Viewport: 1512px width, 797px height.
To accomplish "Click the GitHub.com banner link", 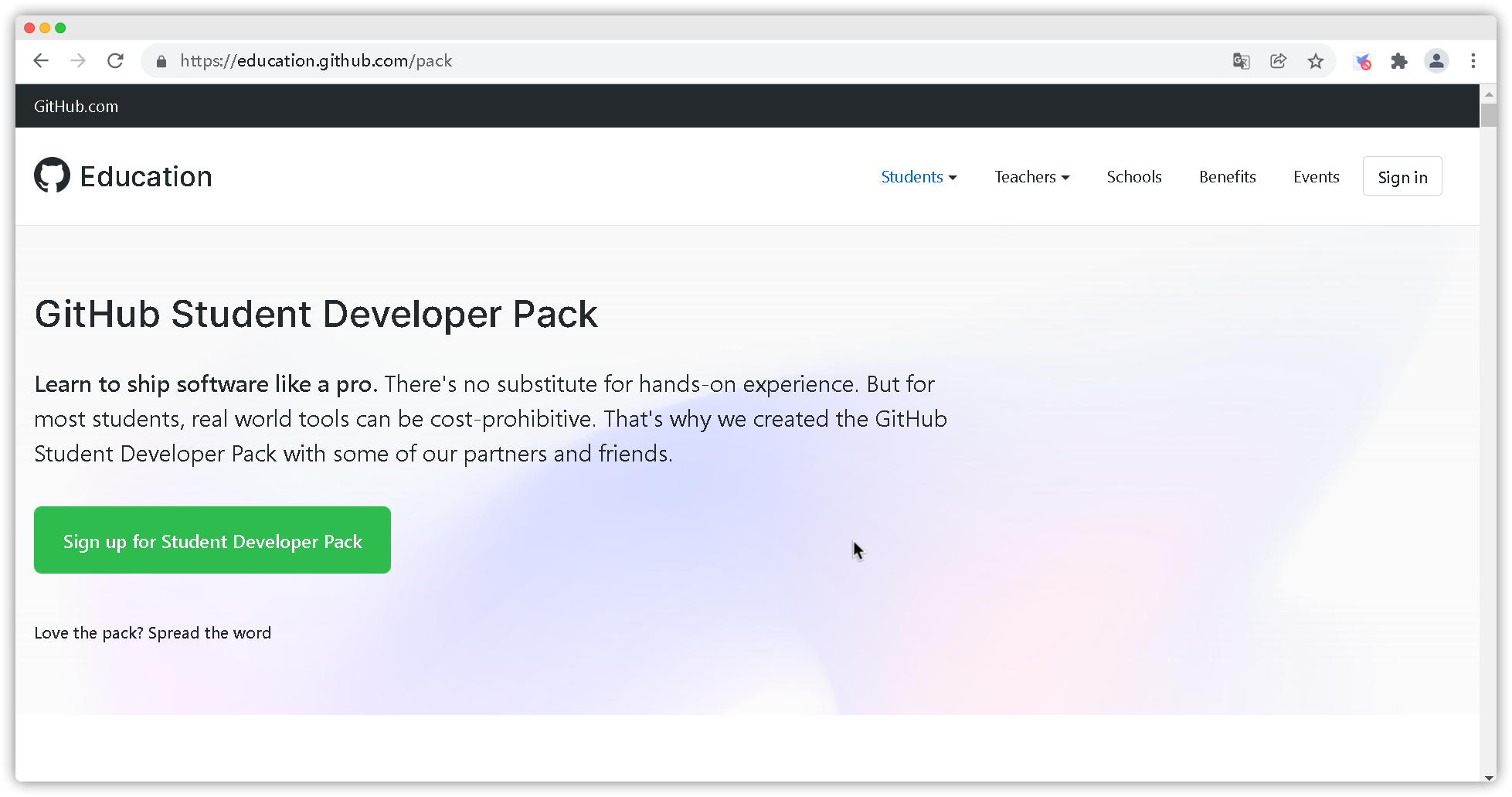I will tap(75, 106).
